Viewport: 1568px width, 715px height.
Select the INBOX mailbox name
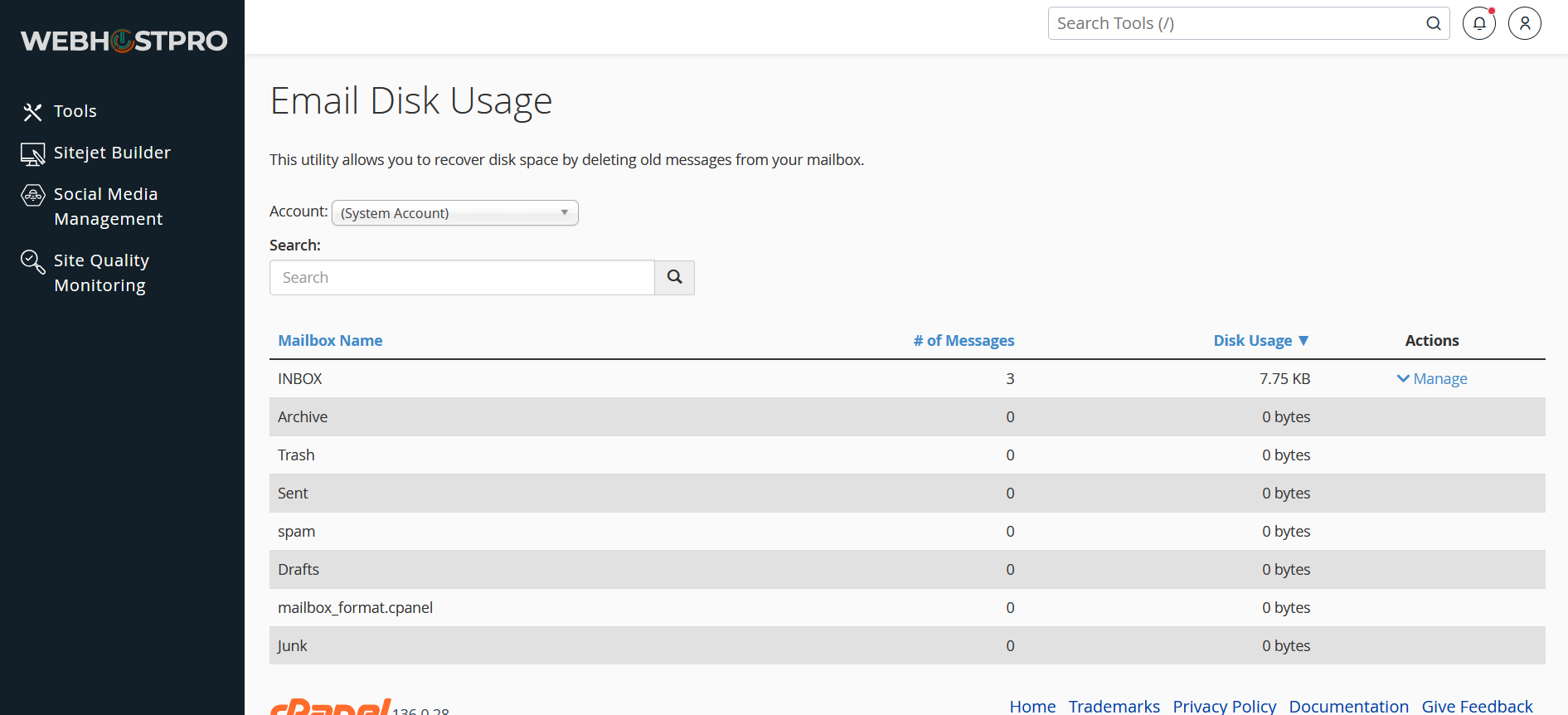(x=299, y=379)
